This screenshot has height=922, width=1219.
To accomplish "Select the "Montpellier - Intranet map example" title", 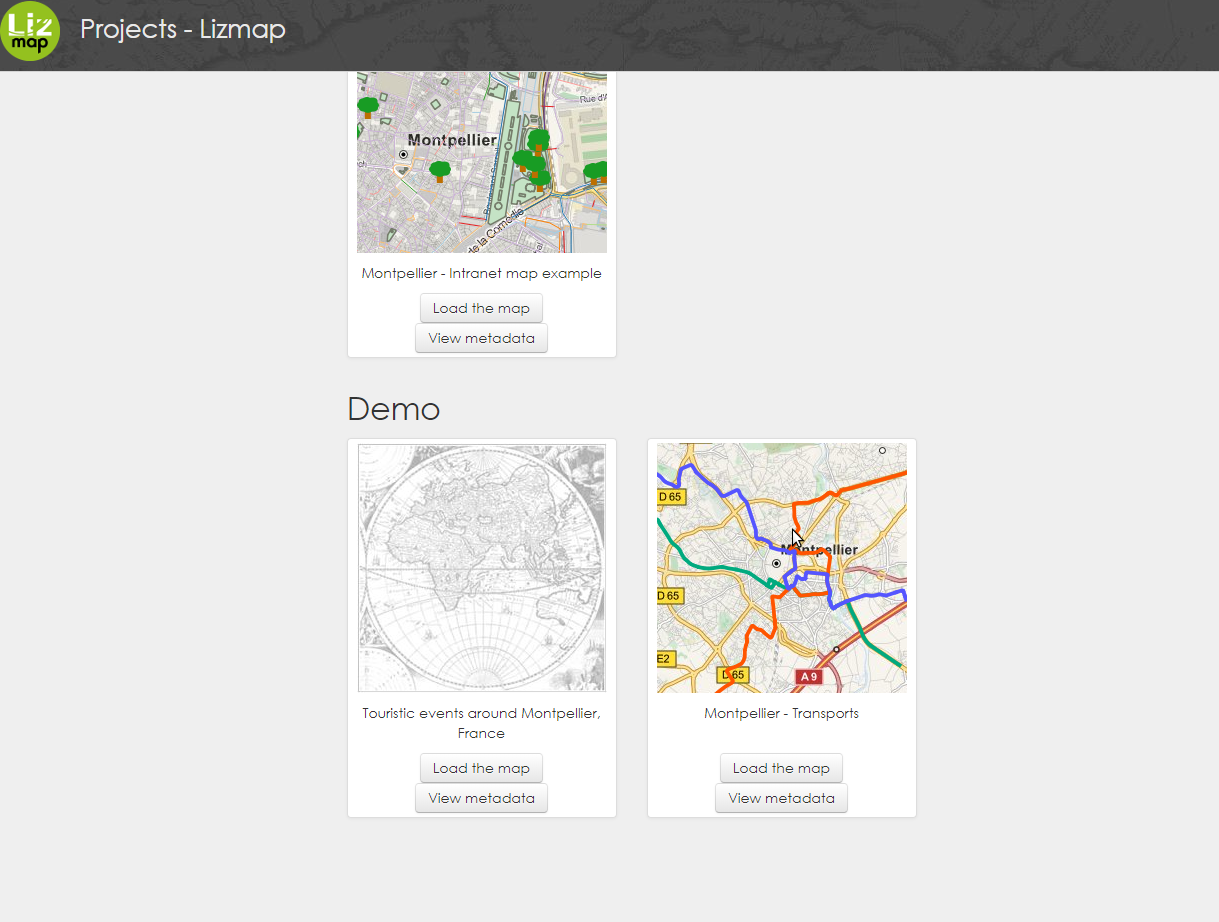I will point(481,272).
